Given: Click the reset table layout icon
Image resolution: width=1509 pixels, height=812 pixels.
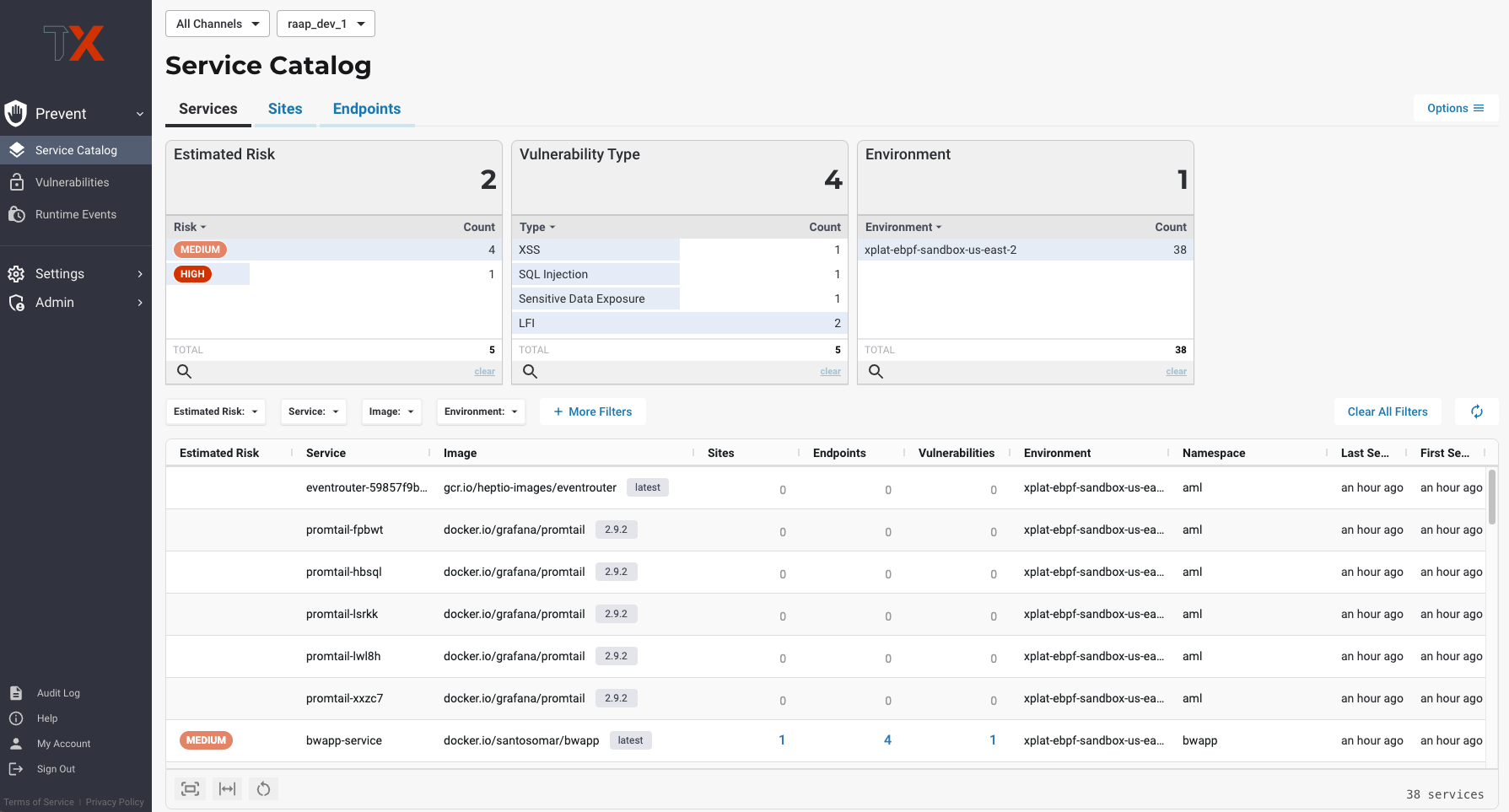Looking at the screenshot, I should coord(263,789).
